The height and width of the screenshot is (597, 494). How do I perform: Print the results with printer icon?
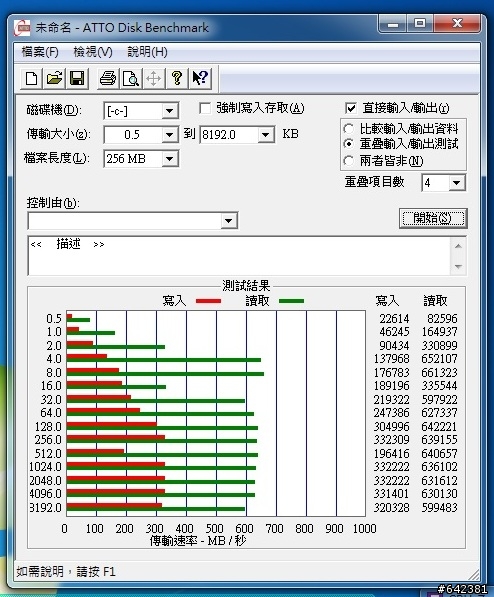tap(108, 79)
